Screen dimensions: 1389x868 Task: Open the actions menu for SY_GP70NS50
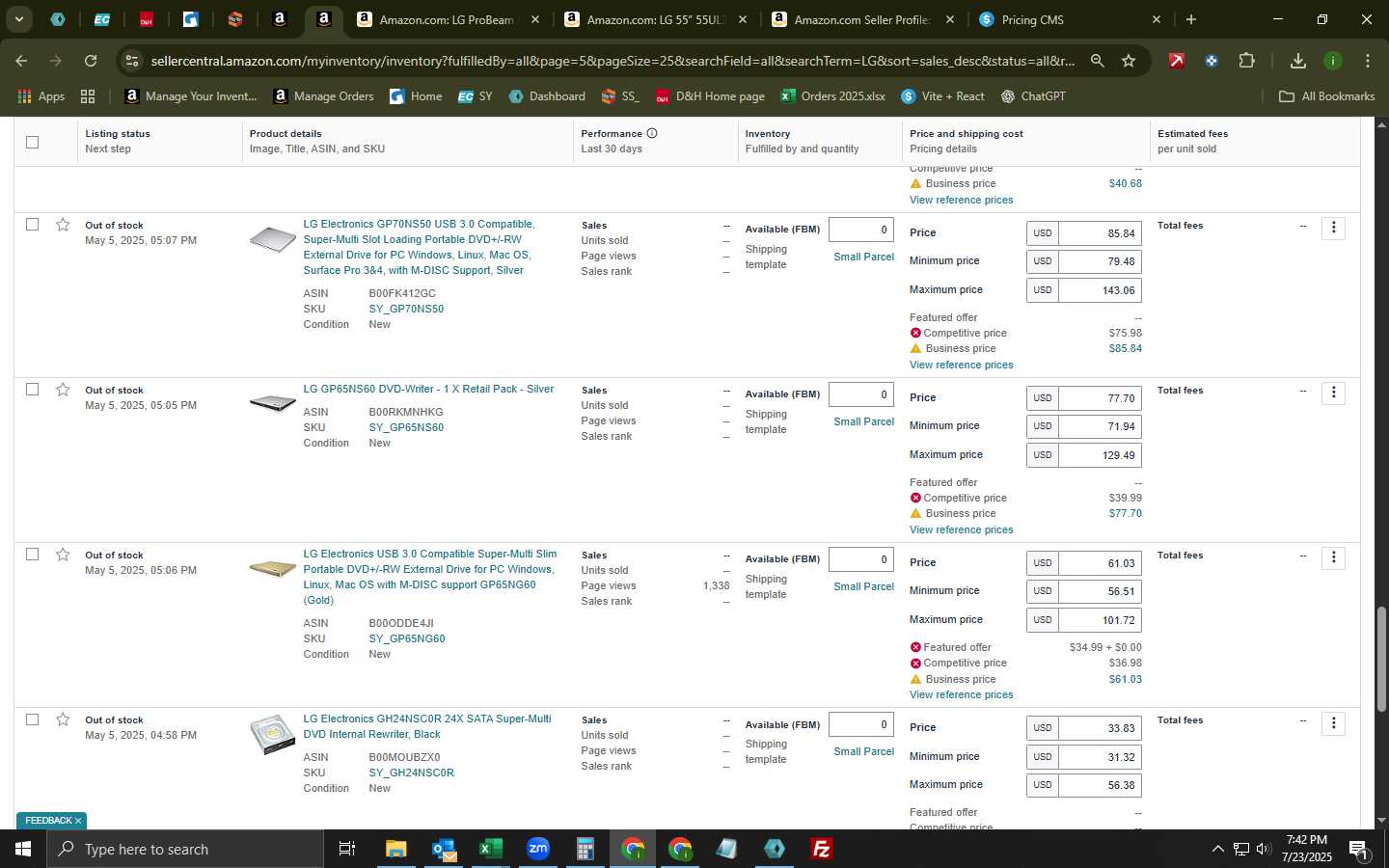1334,228
